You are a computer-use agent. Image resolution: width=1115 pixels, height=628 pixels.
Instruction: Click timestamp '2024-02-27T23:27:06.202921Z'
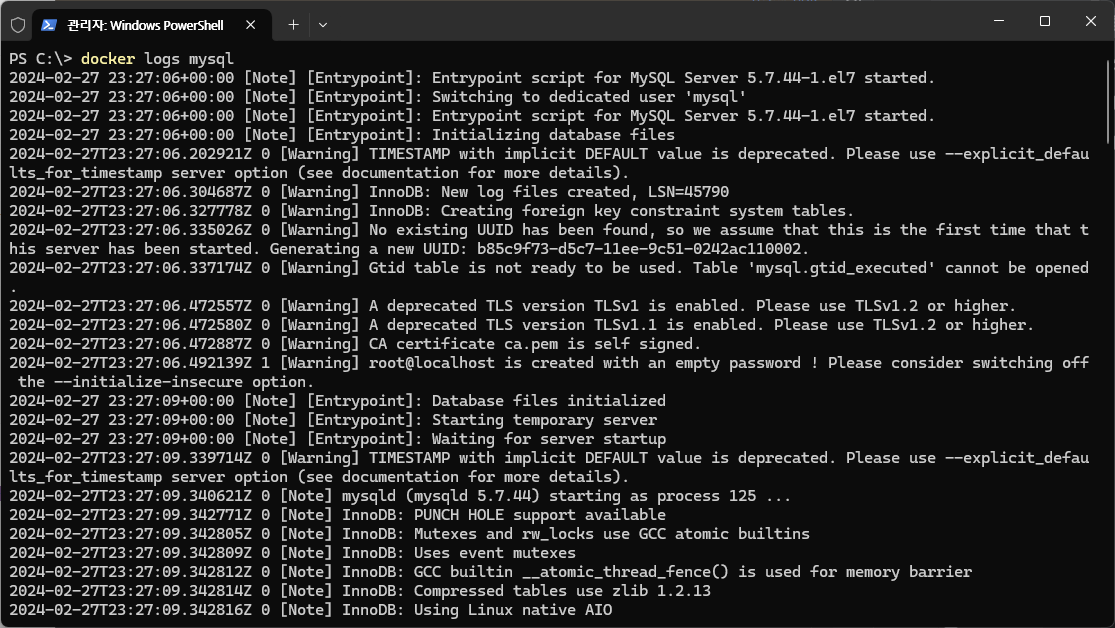[x=130, y=154]
